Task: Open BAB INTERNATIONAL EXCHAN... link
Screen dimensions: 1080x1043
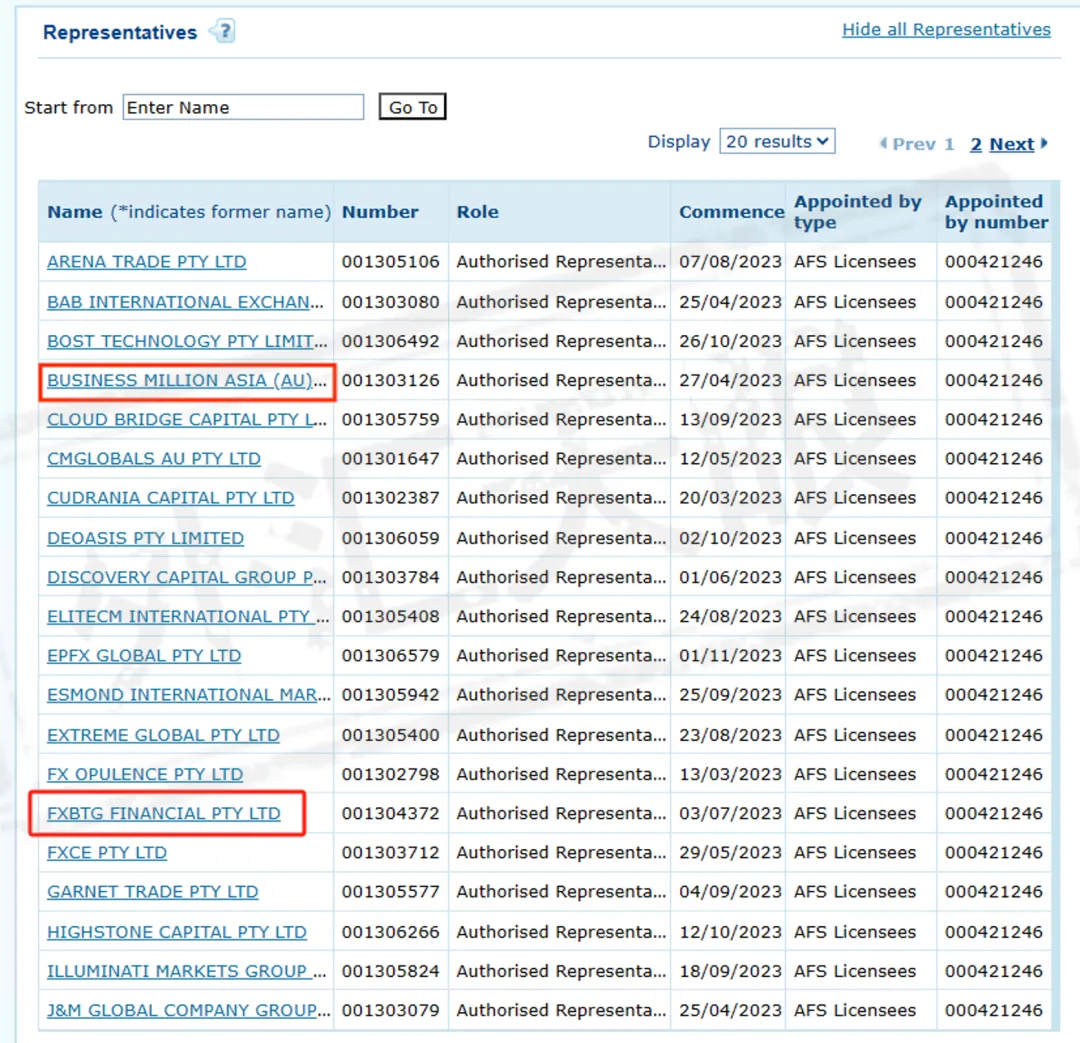Action: (185, 302)
